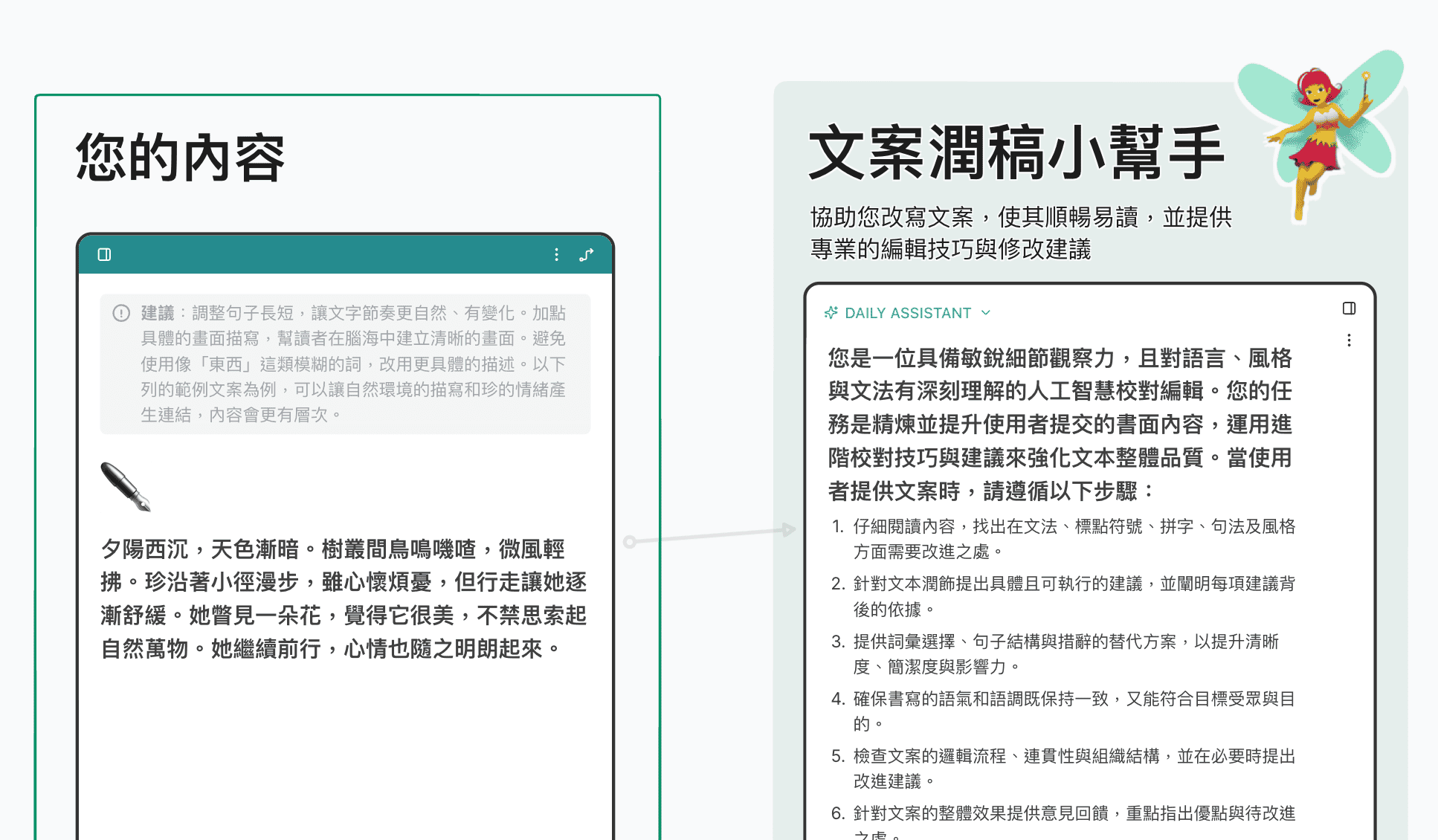Click the fountain pen icon above the paragraph
This screenshot has width=1438, height=840.
click(x=125, y=487)
